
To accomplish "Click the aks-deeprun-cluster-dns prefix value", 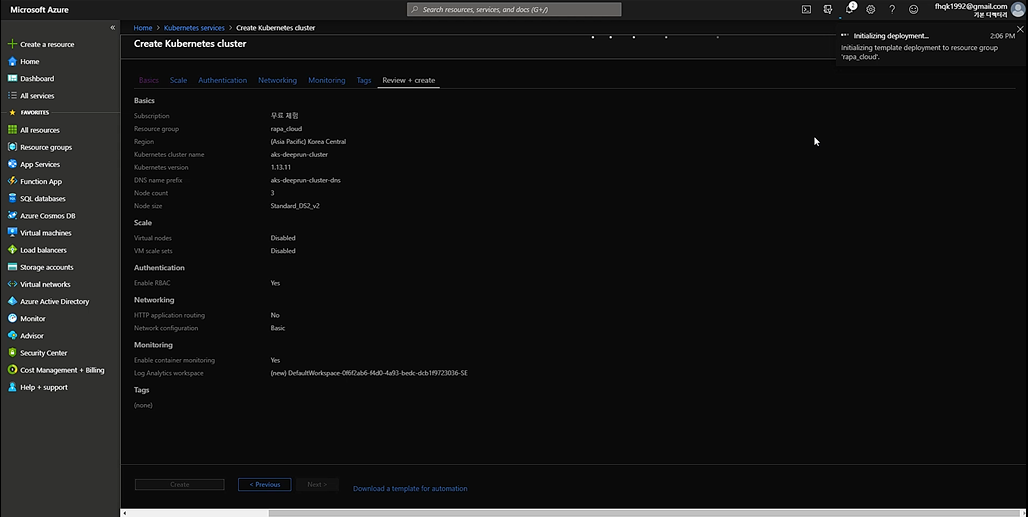I will tap(306, 180).
